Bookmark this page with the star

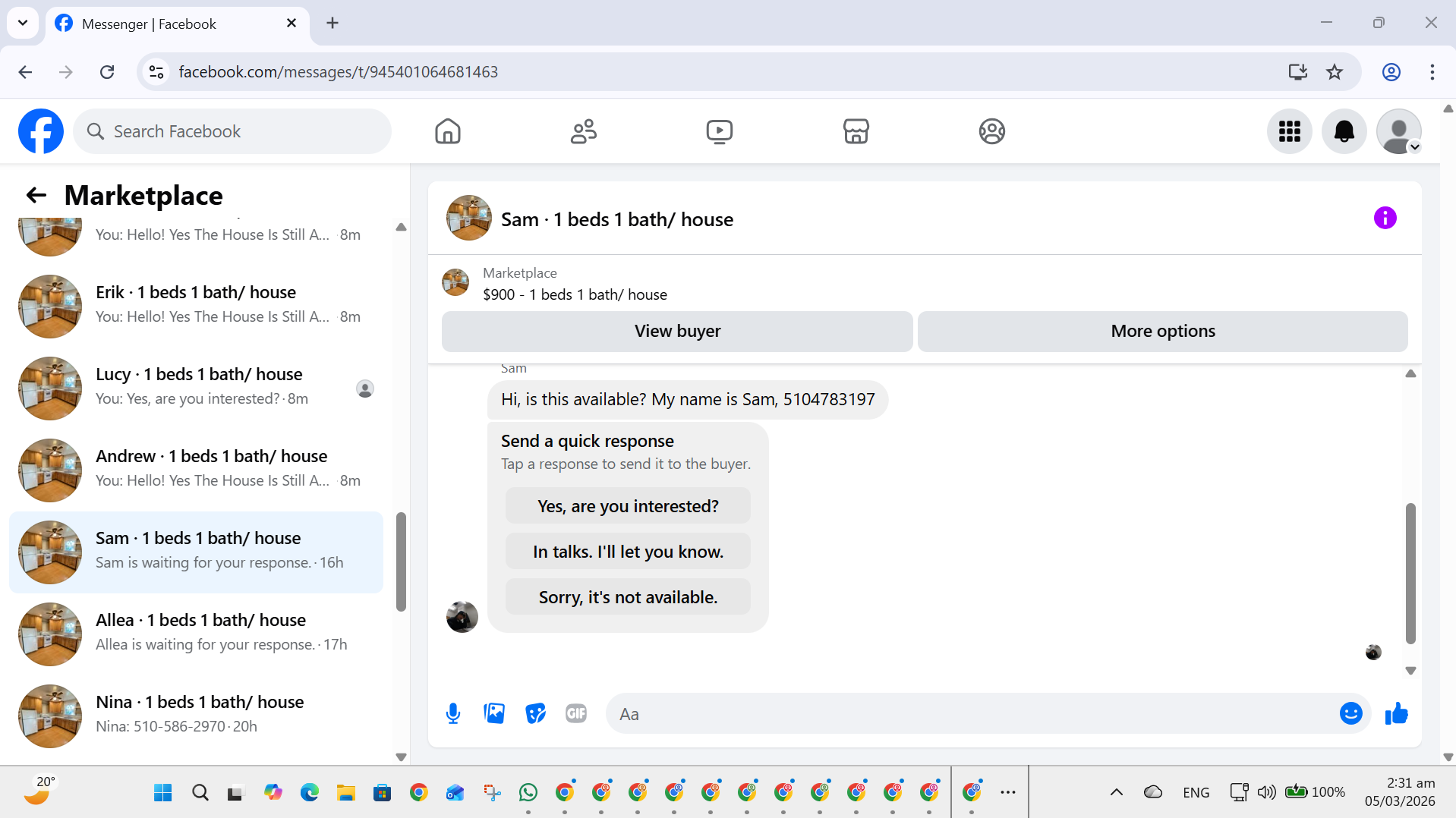pos(1335,72)
